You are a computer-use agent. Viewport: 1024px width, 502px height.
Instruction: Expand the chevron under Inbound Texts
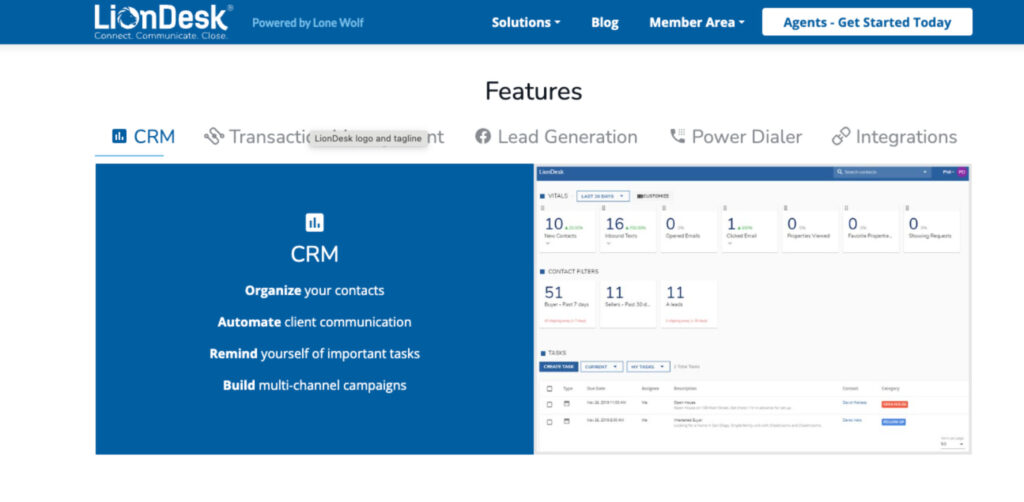pos(608,243)
